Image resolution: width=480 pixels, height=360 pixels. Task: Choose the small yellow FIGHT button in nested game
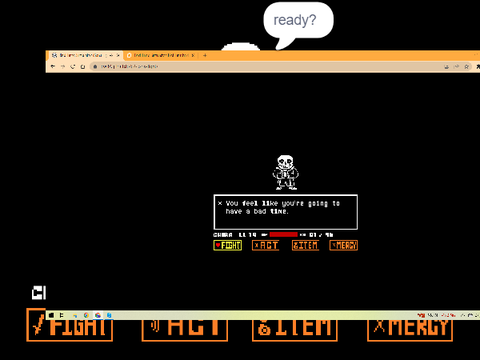[x=228, y=245]
